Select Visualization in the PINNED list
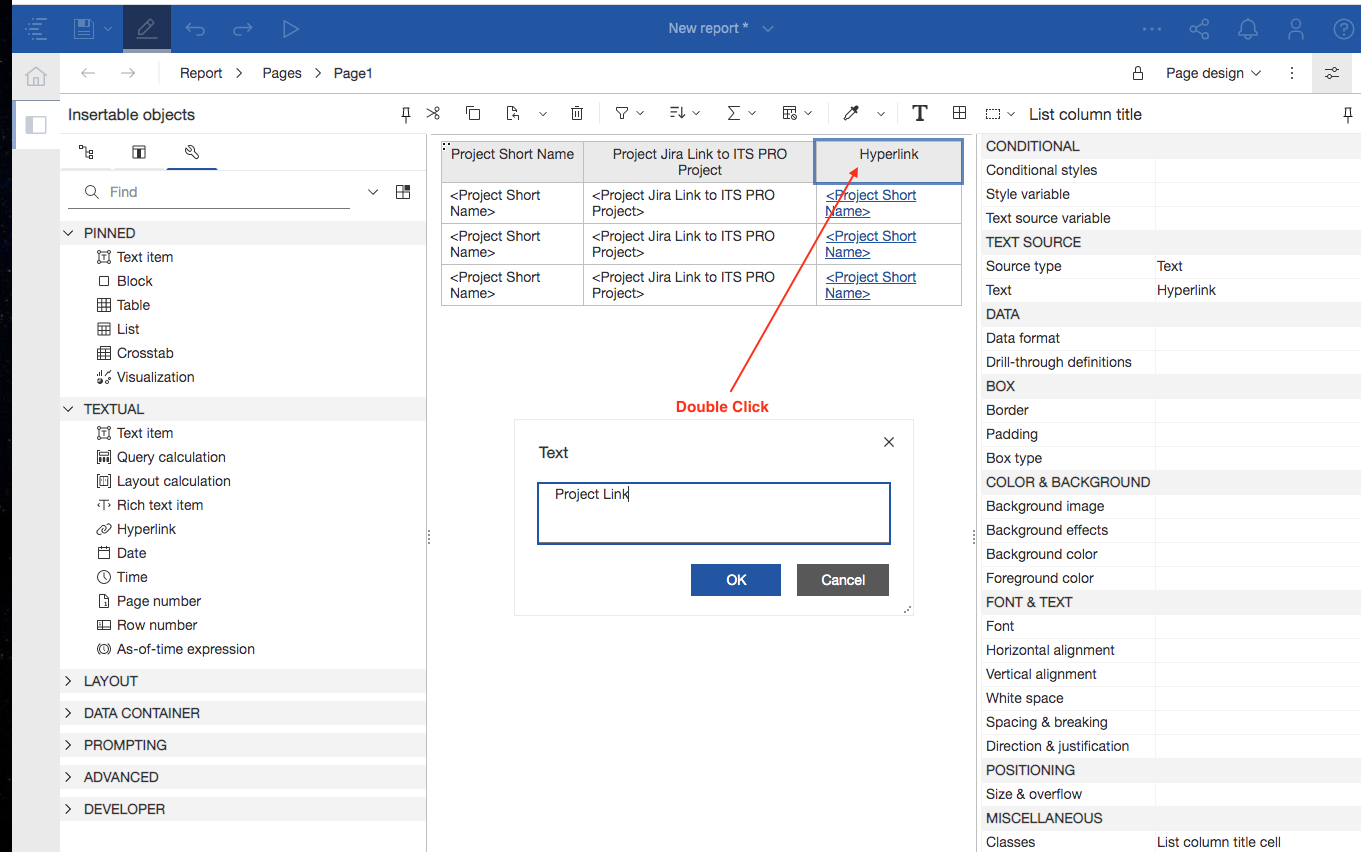 point(145,377)
